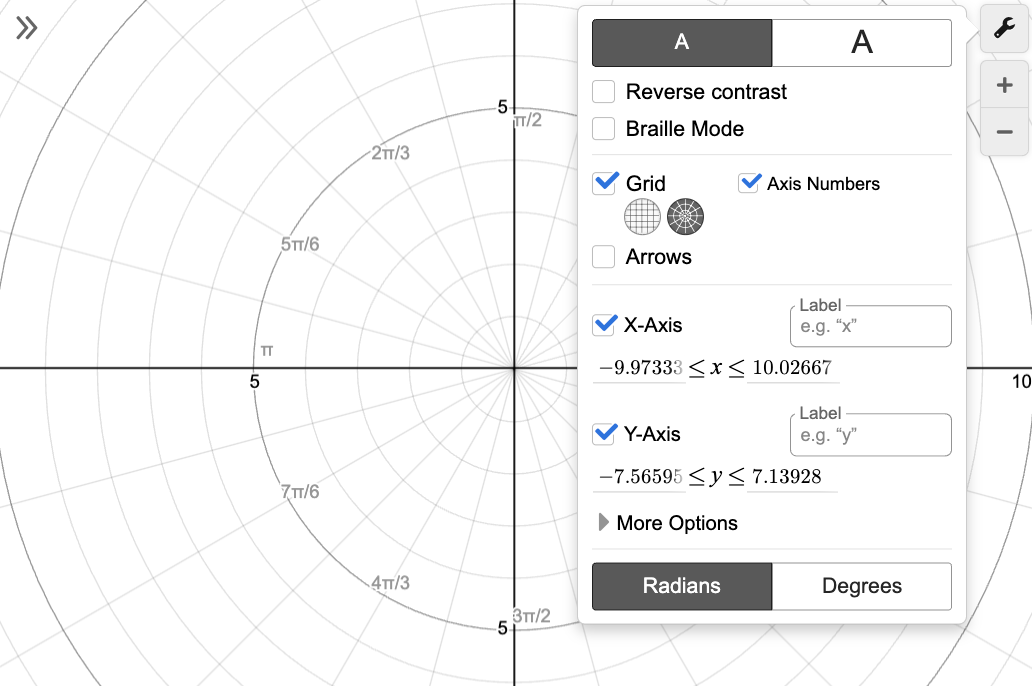This screenshot has height=686, width=1032.
Task: Select the polar circular grid icon
Action: (x=686, y=215)
